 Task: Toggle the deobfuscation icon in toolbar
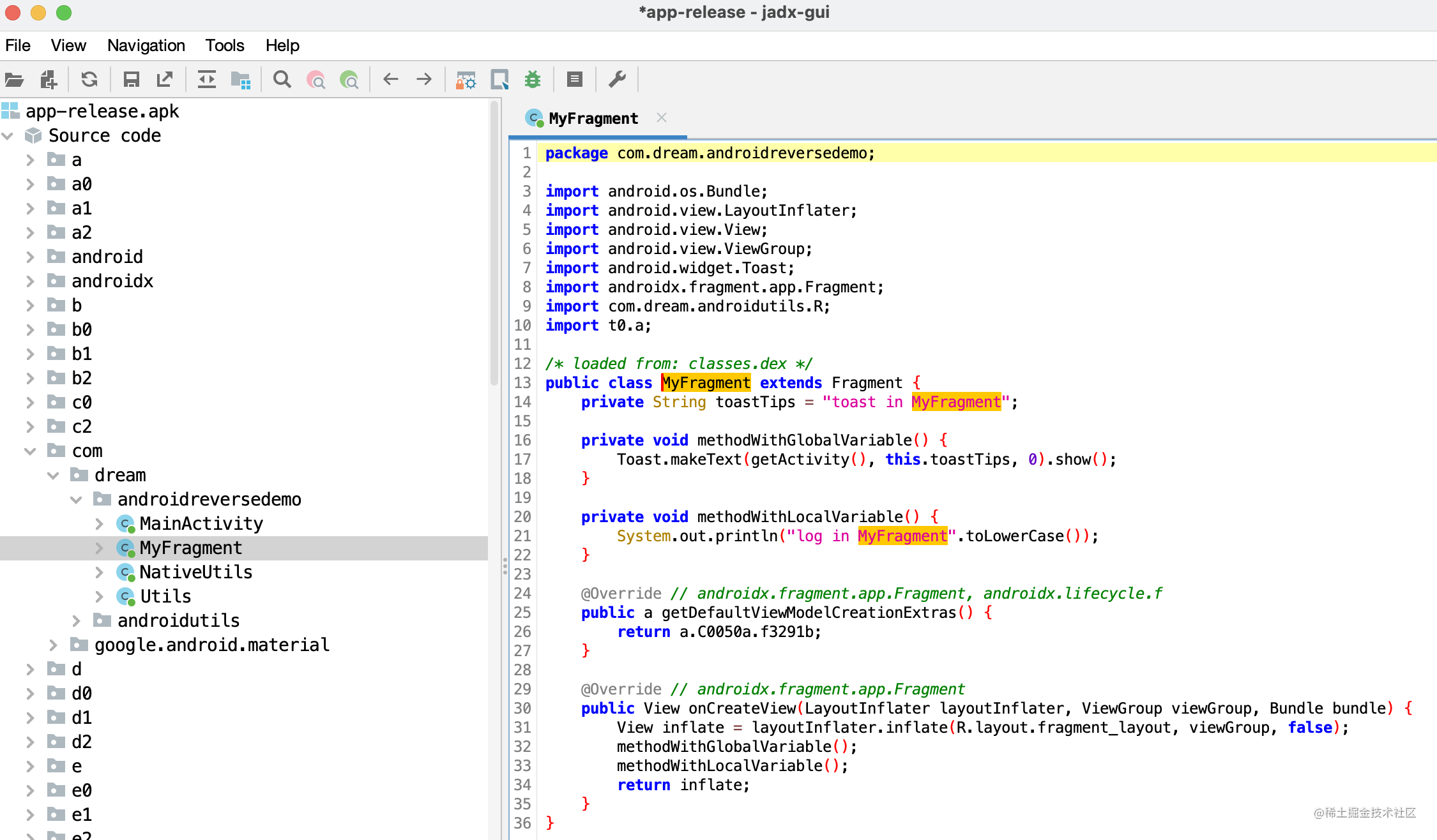[466, 80]
